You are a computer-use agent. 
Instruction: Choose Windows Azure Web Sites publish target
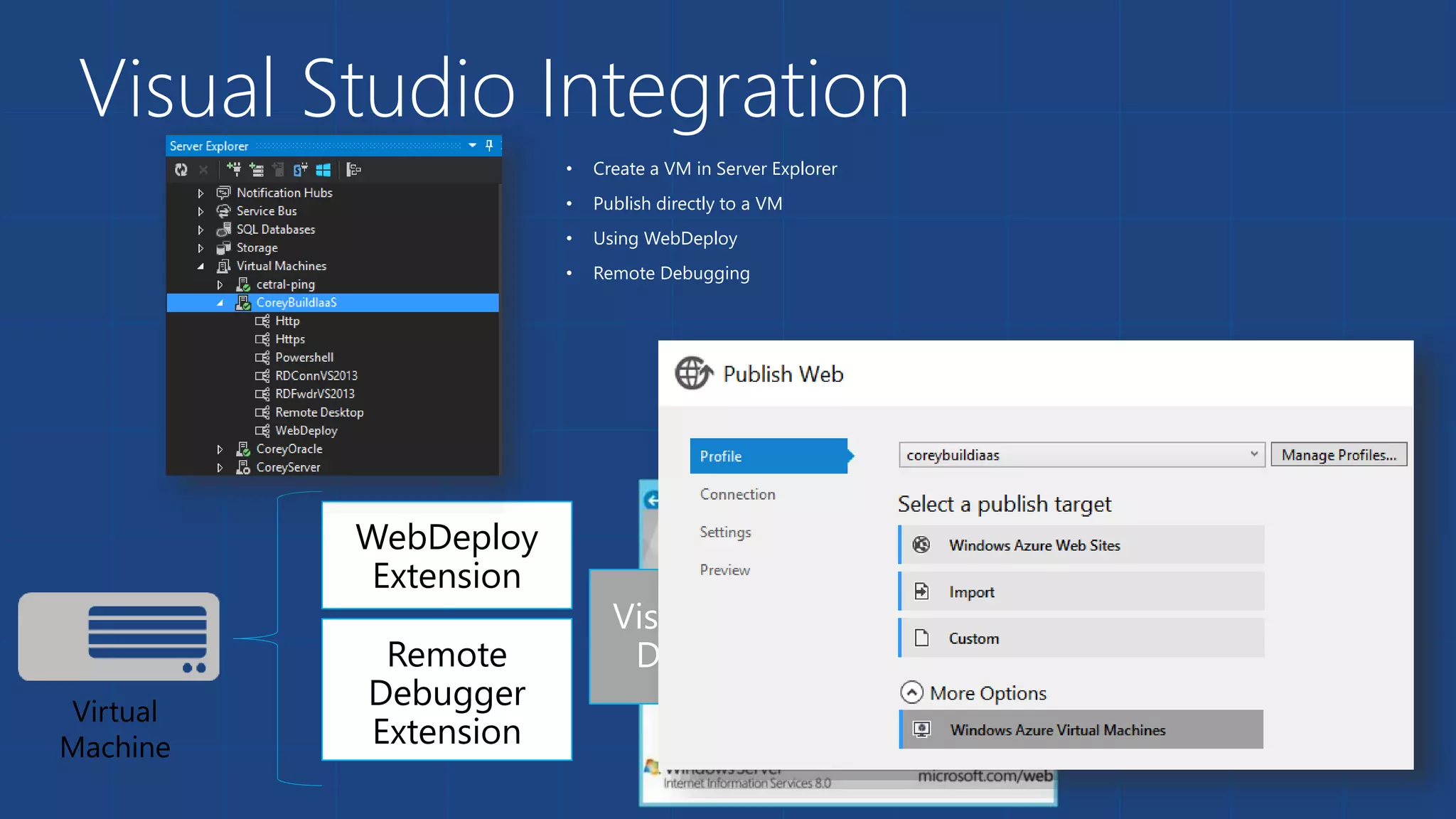click(1081, 545)
